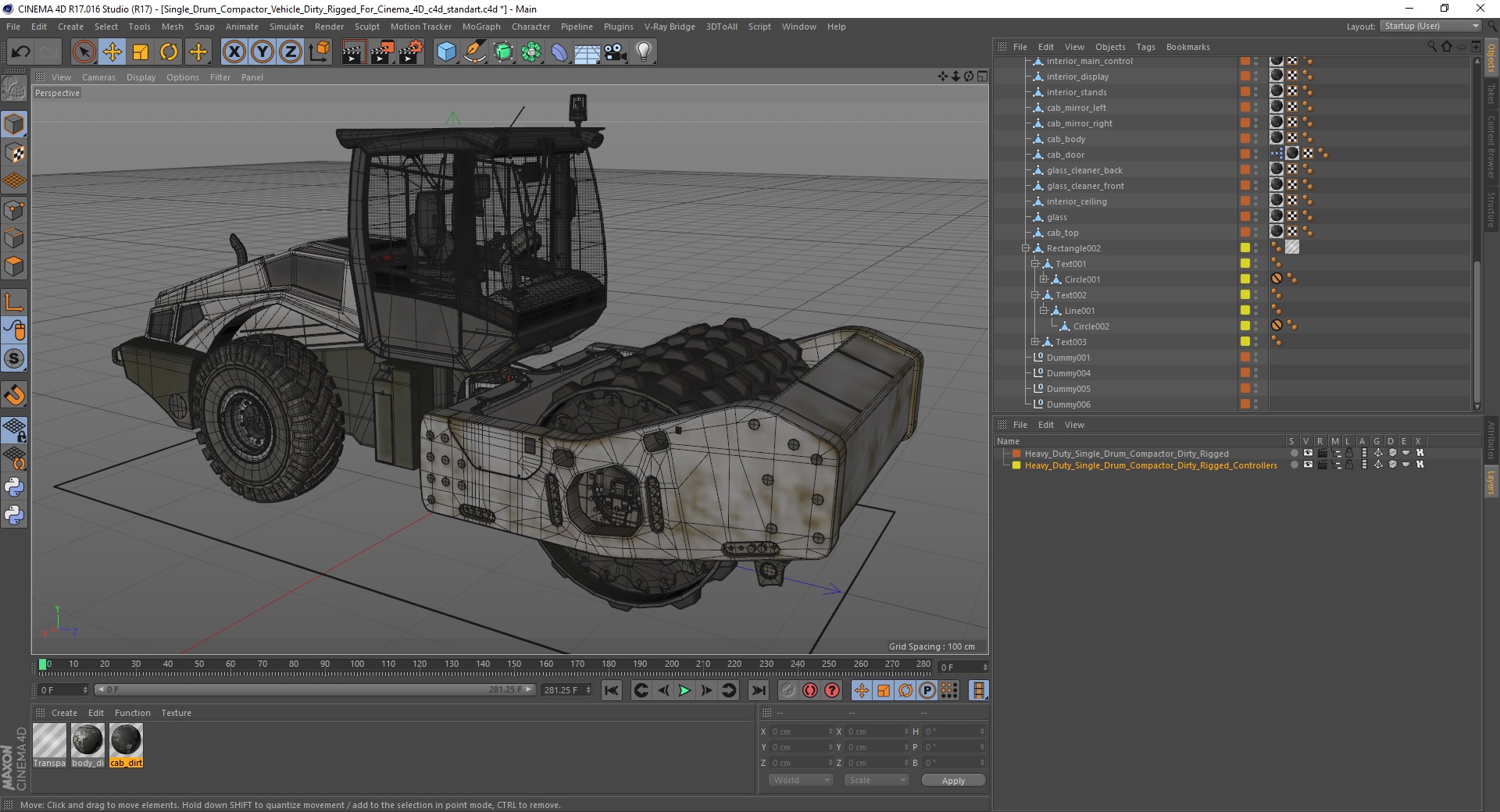This screenshot has width=1500, height=812.
Task: Click the Apply button
Action: point(953,780)
